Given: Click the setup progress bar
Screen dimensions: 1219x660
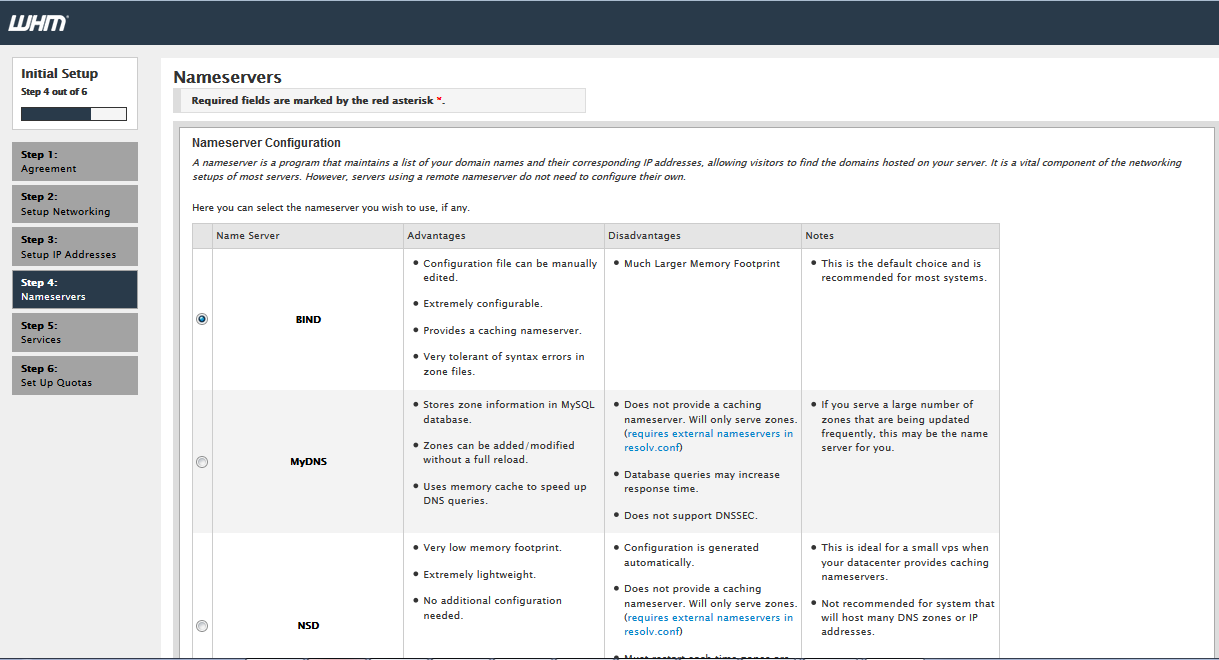Looking at the screenshot, I should coord(74,114).
